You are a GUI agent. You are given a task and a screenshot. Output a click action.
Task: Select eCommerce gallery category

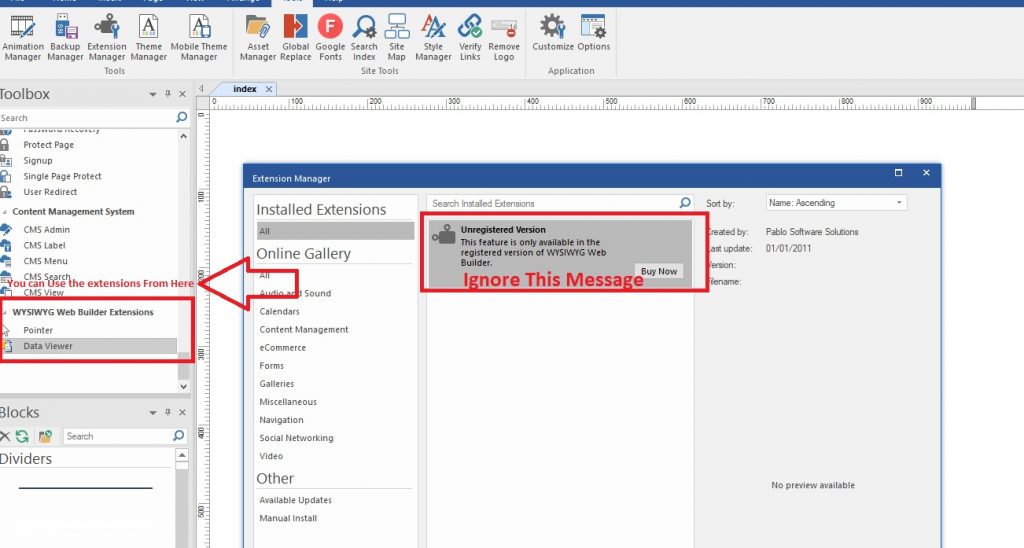(x=282, y=347)
